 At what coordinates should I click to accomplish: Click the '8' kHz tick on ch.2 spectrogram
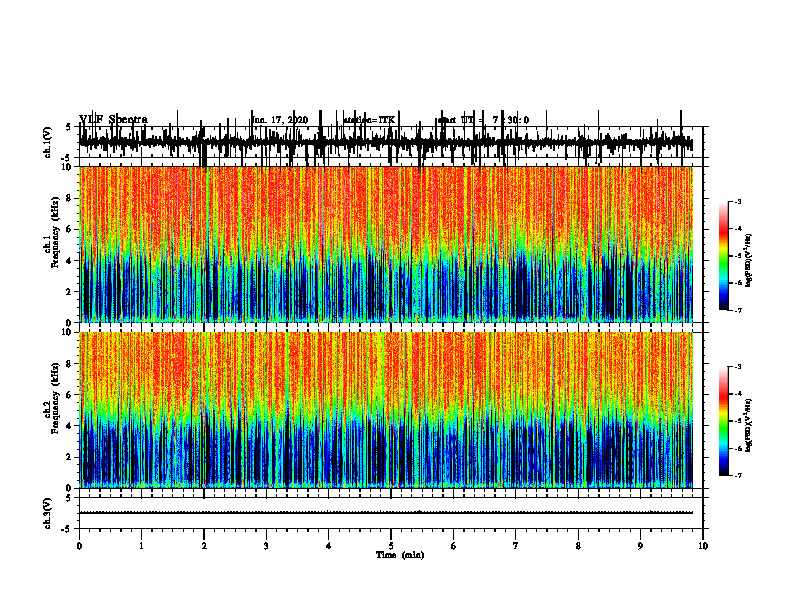point(70,364)
